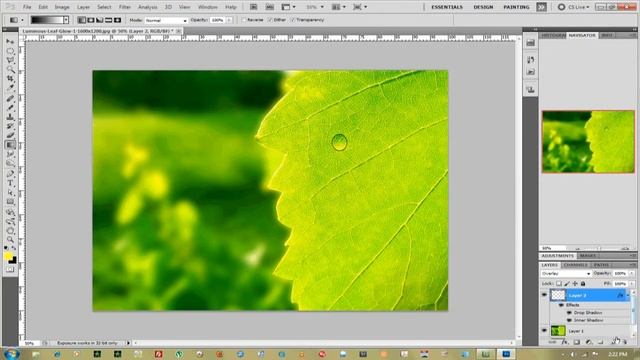Open the Image menu
The width and height of the screenshot is (640, 360).
point(62,7)
